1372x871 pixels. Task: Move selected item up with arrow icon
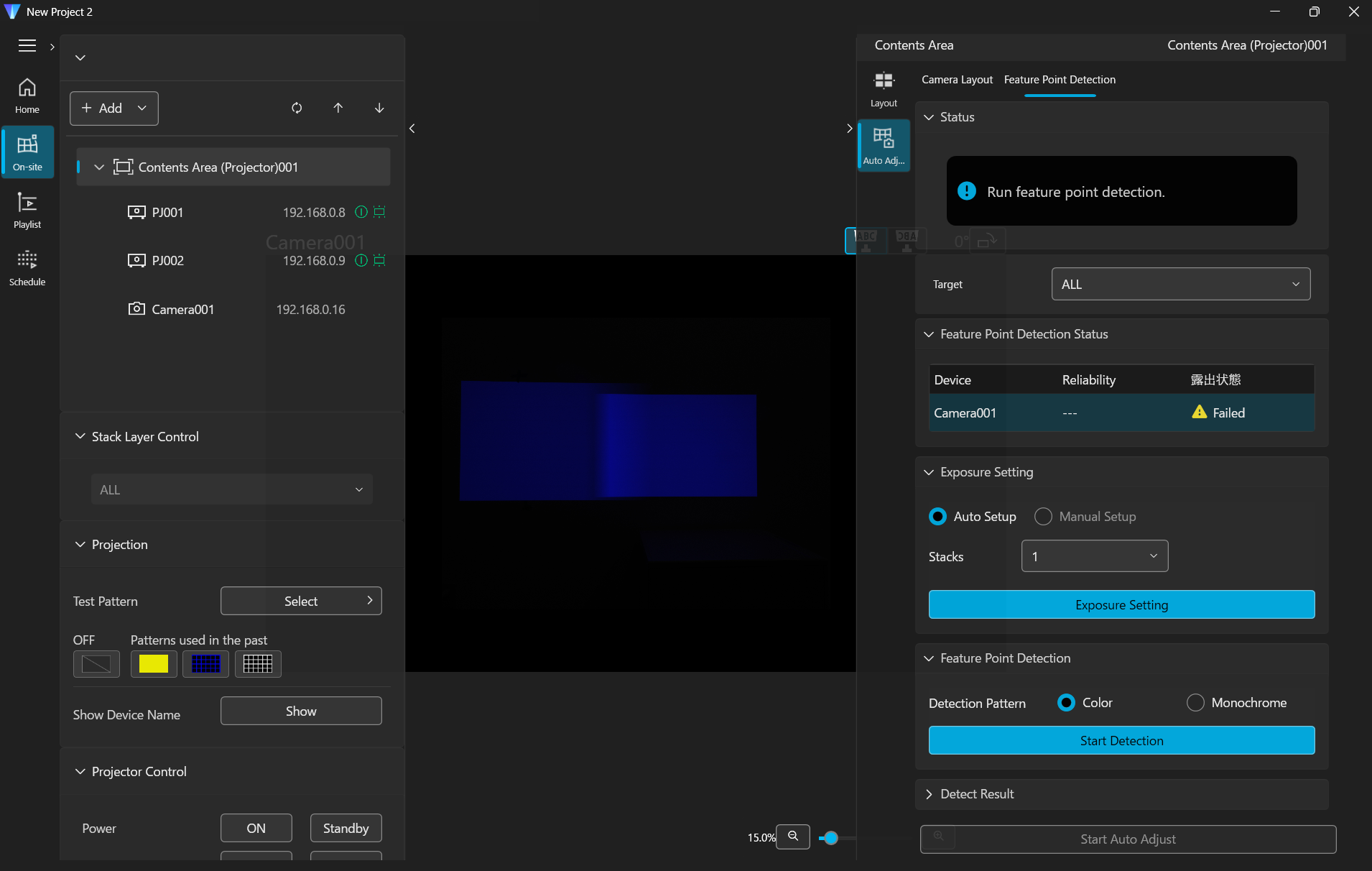pyautogui.click(x=338, y=108)
